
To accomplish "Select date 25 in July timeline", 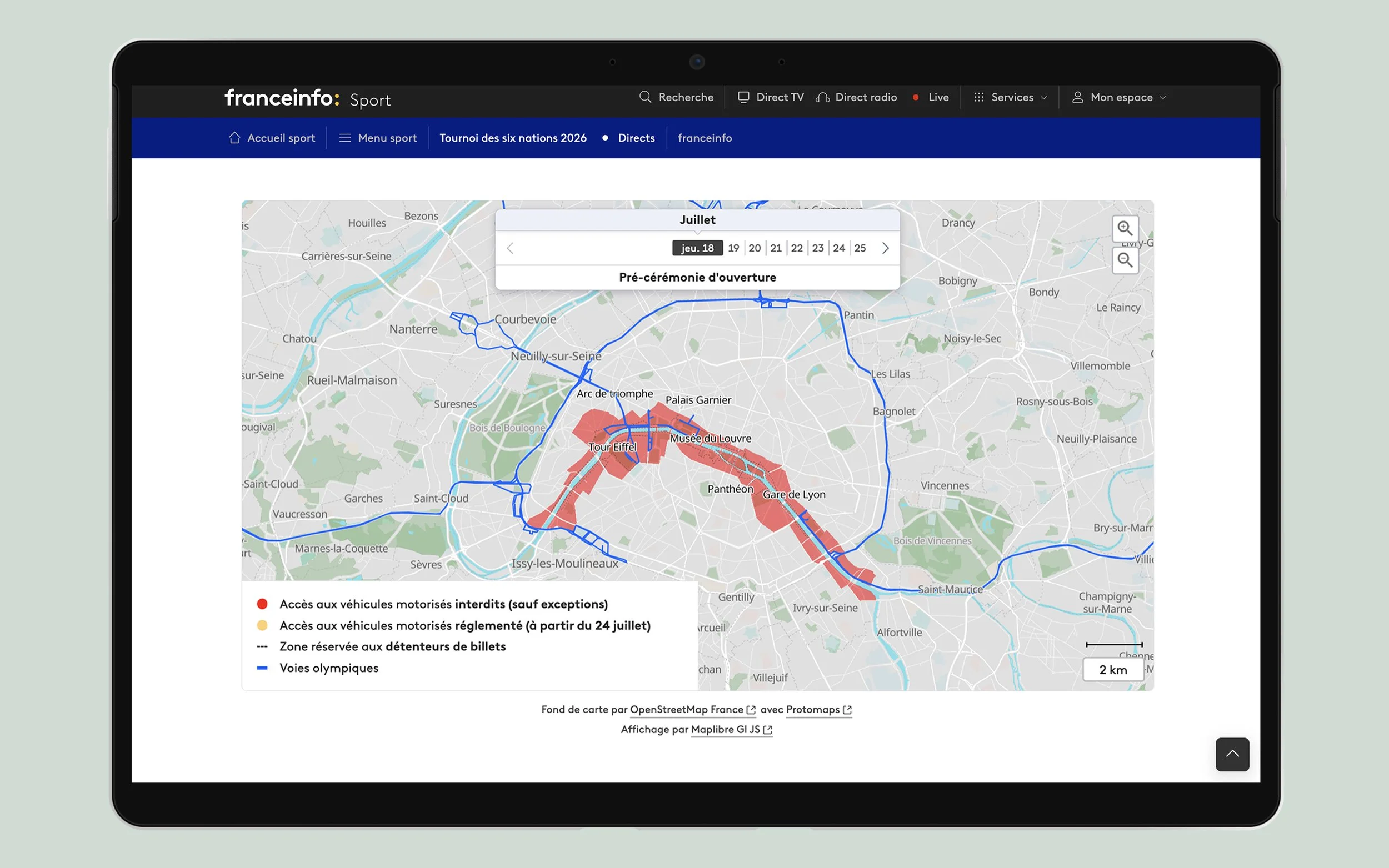I will [x=860, y=248].
